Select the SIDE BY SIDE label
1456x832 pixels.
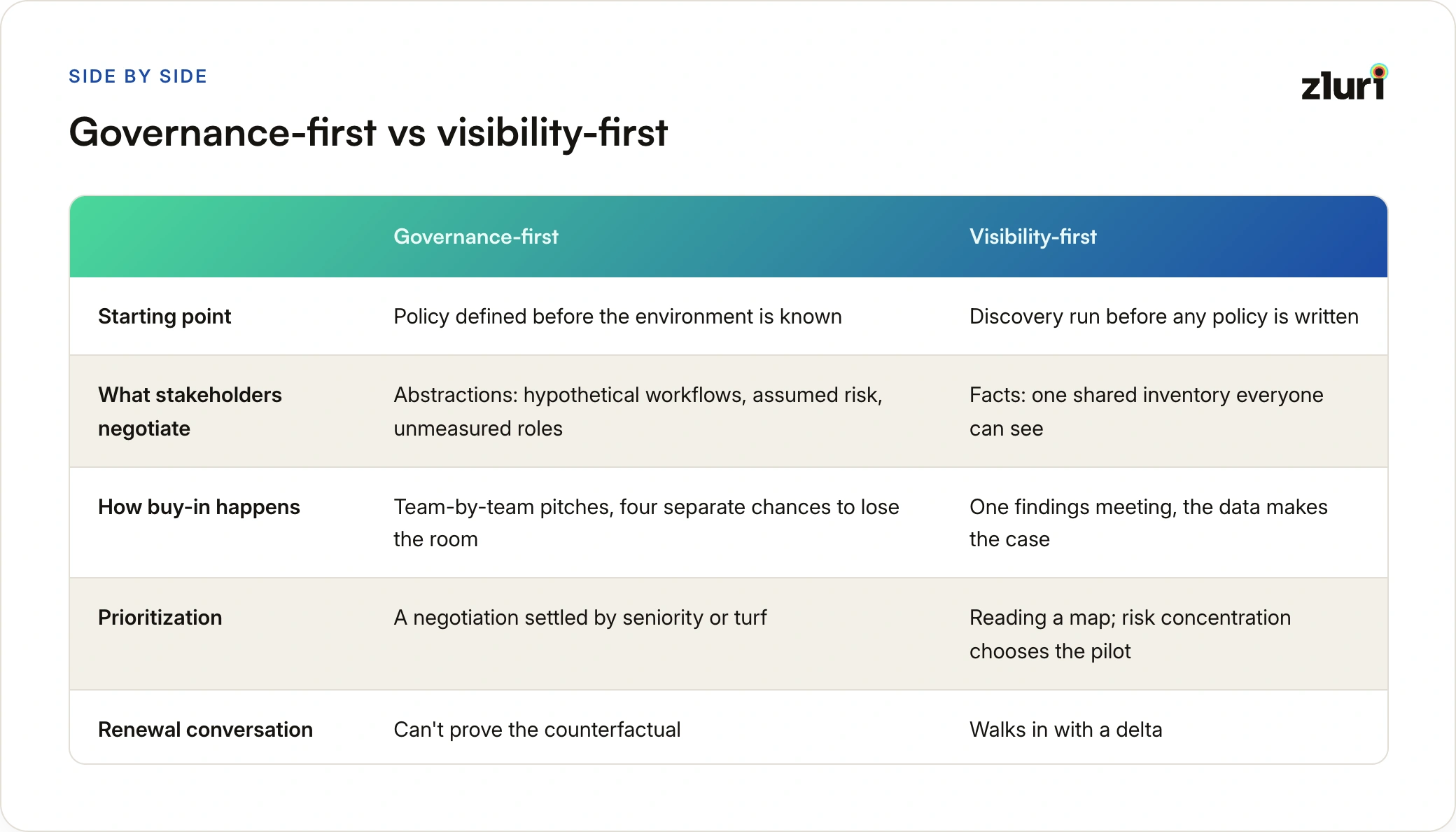[x=138, y=76]
